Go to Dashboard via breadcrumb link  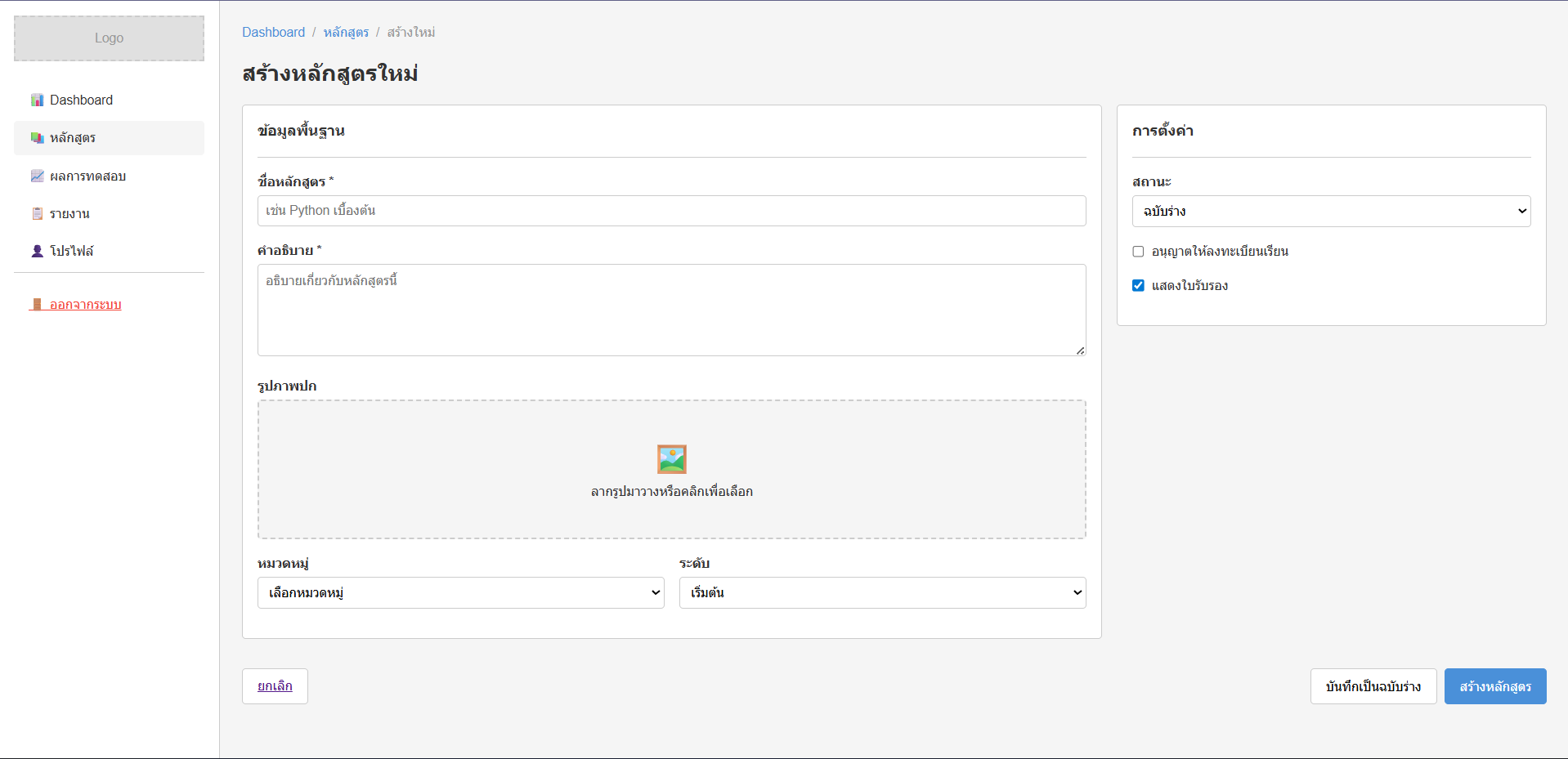pos(273,33)
